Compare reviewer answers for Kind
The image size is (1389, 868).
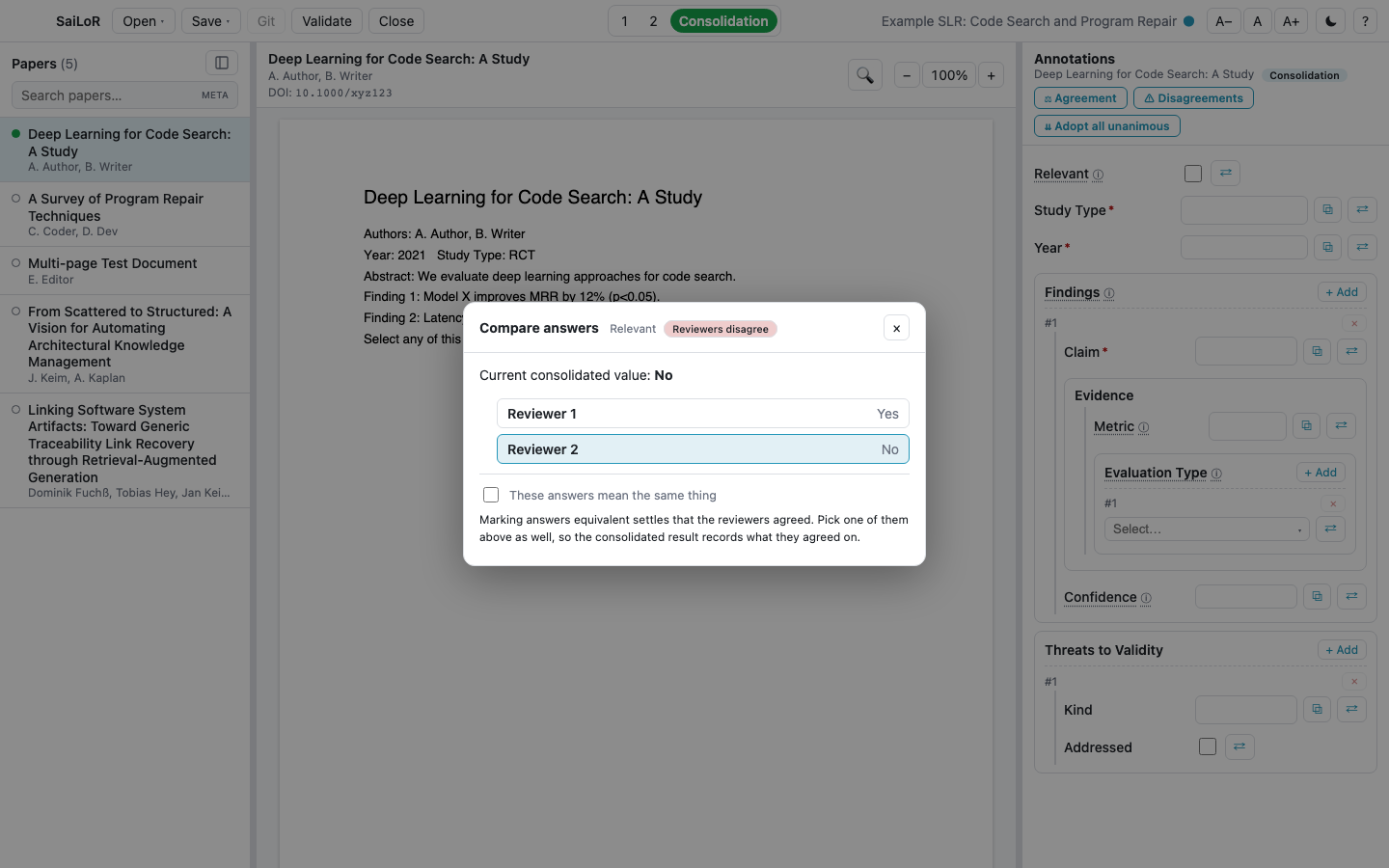[1351, 709]
